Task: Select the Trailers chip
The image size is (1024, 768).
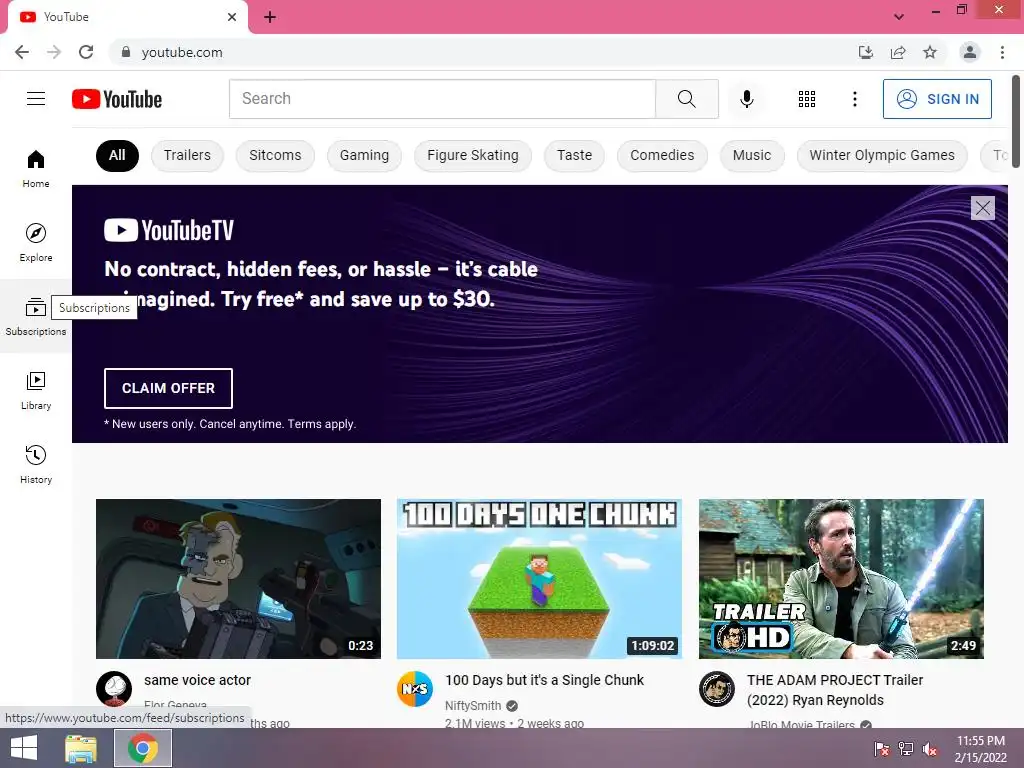Action: [x=187, y=155]
